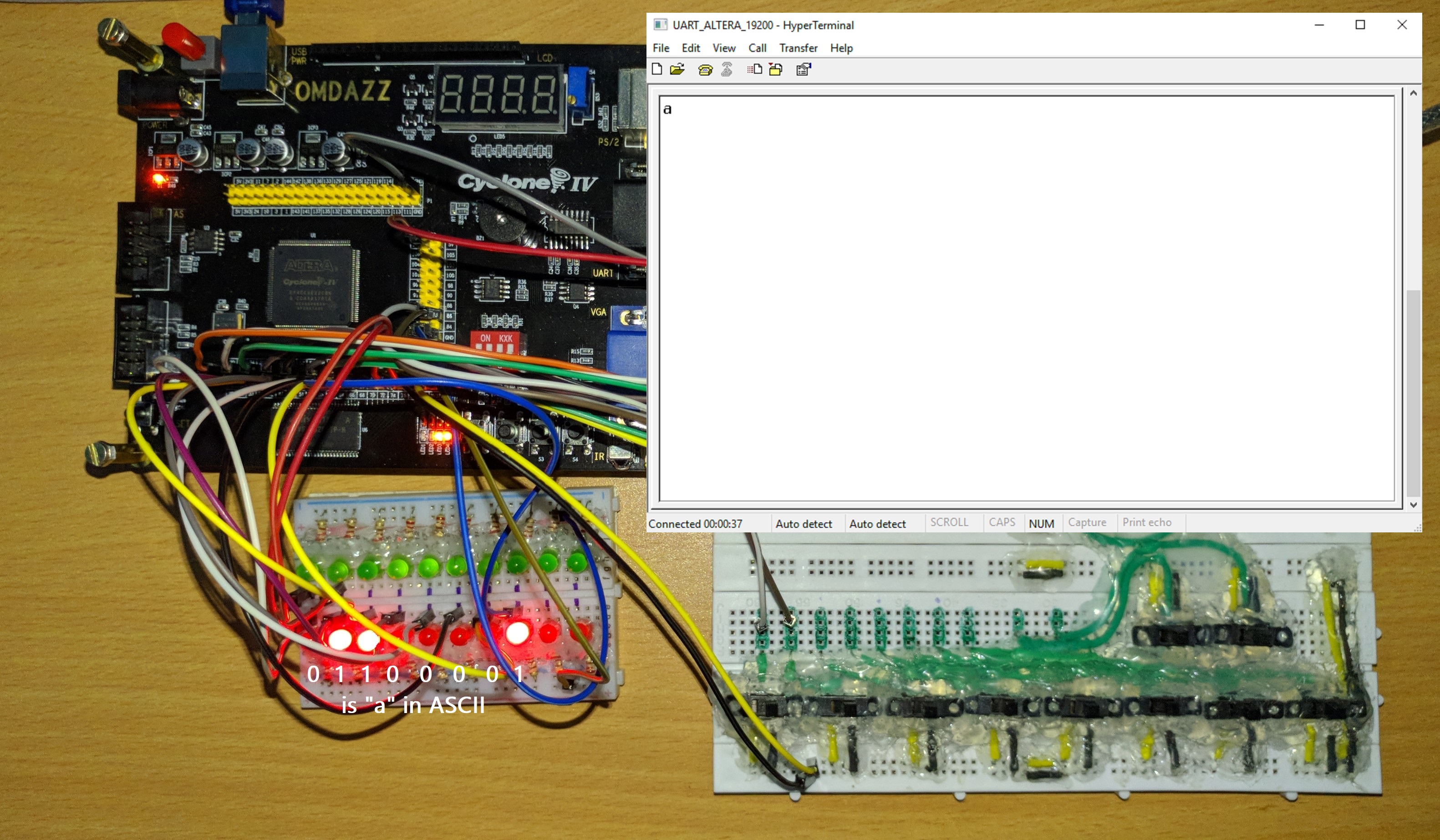Click the SCROLL status indicator
Image resolution: width=1440 pixels, height=840 pixels.
coord(949,522)
